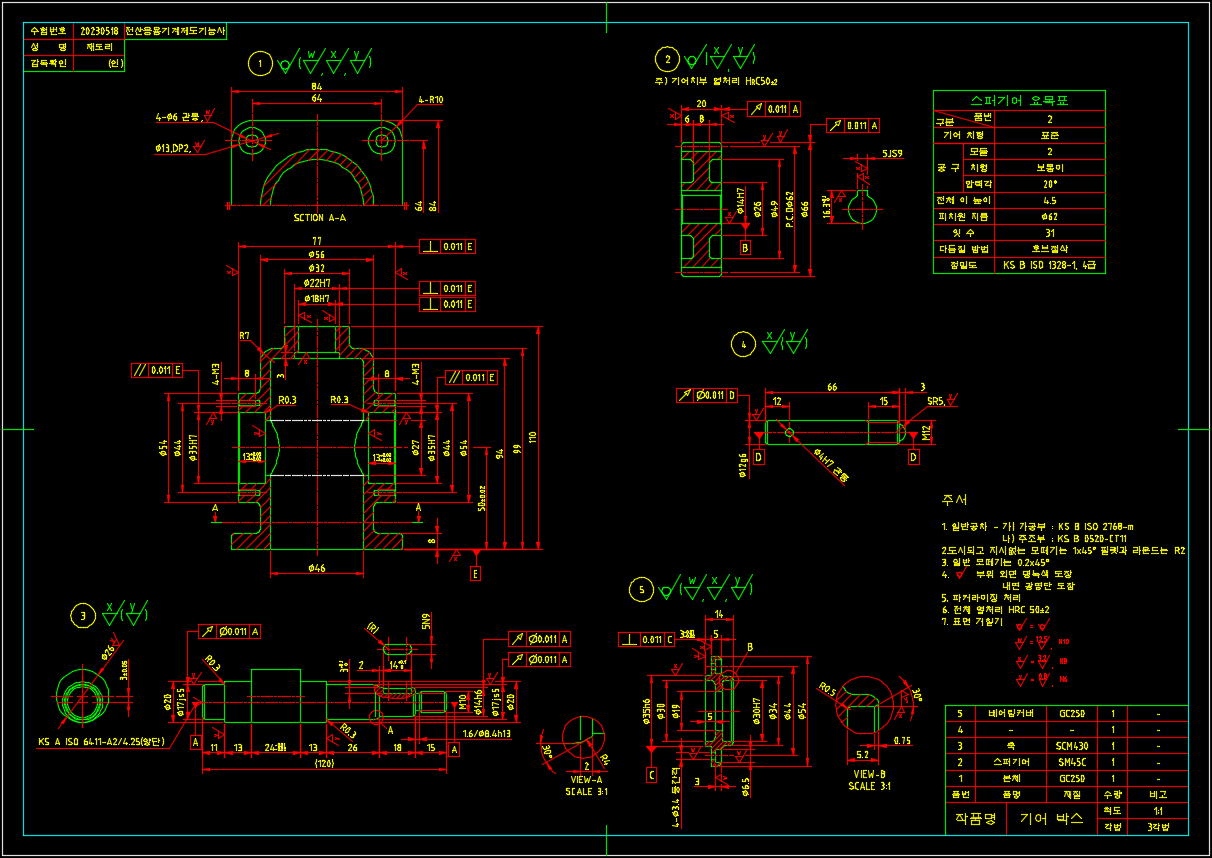Image resolution: width=1212 pixels, height=858 pixels.
Task: Select the 호브절삭 table cell
Action: point(1049,248)
